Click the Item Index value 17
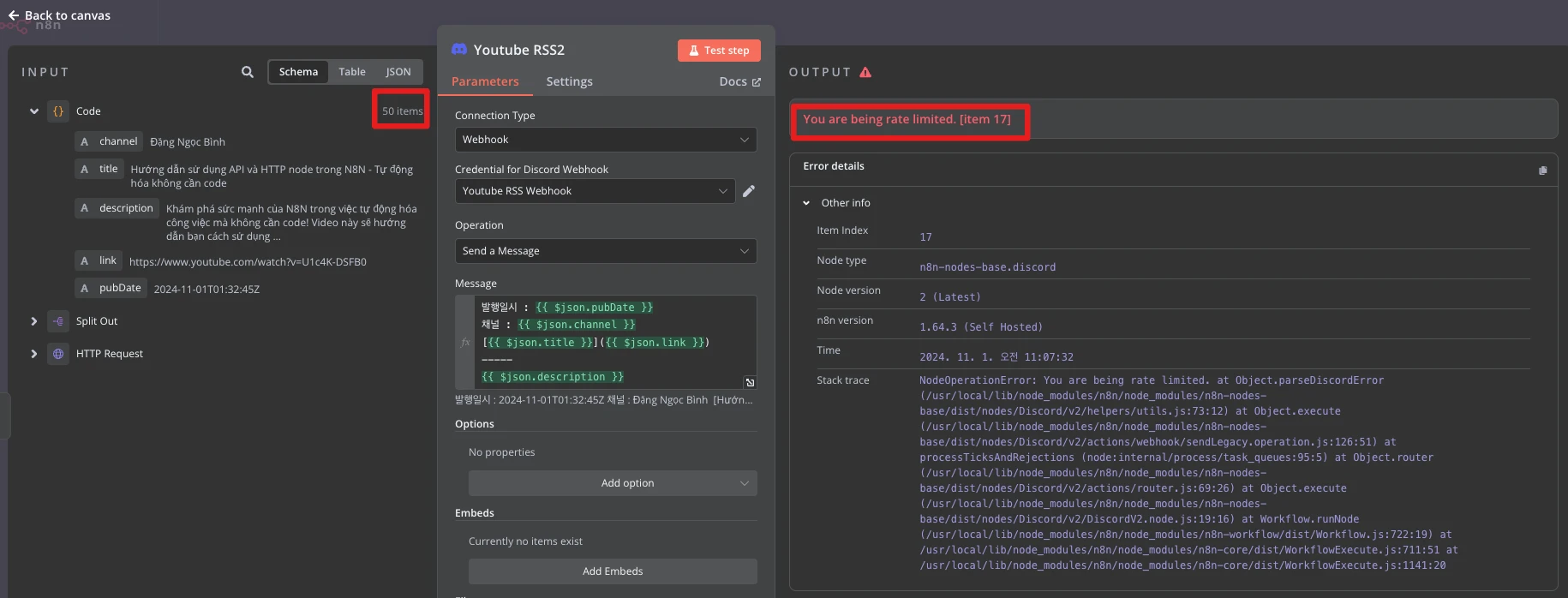1568x598 pixels. 925,237
